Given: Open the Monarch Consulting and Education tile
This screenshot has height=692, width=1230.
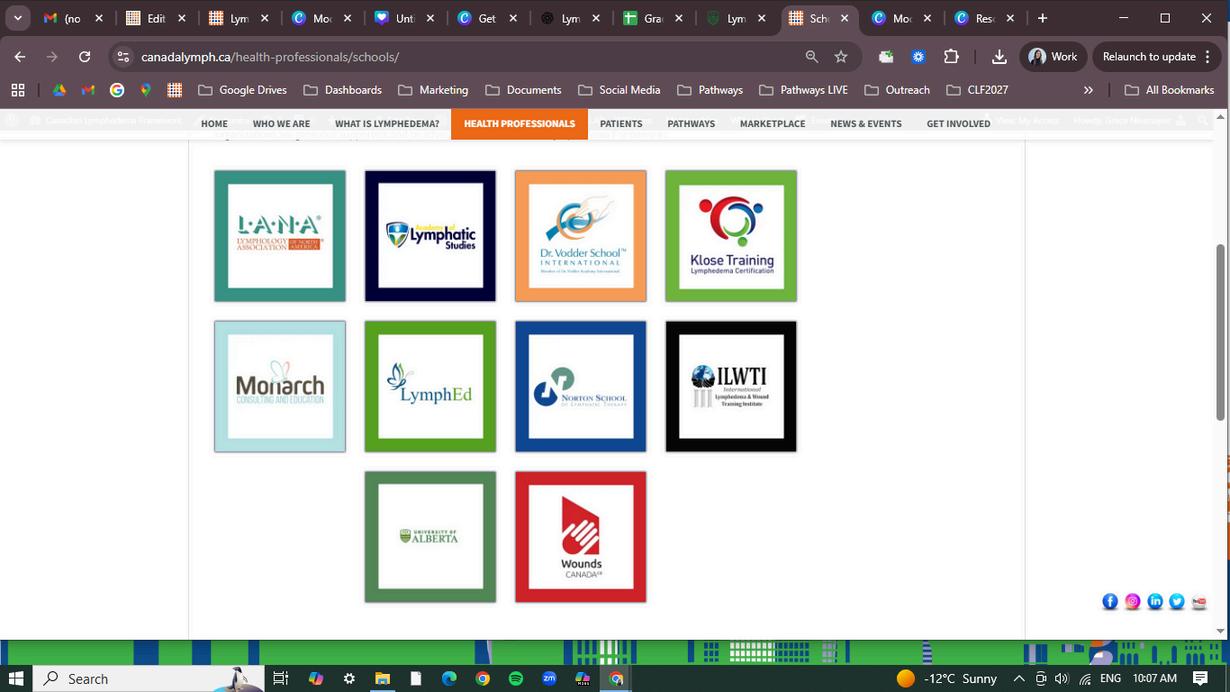Looking at the screenshot, I should click(280, 386).
